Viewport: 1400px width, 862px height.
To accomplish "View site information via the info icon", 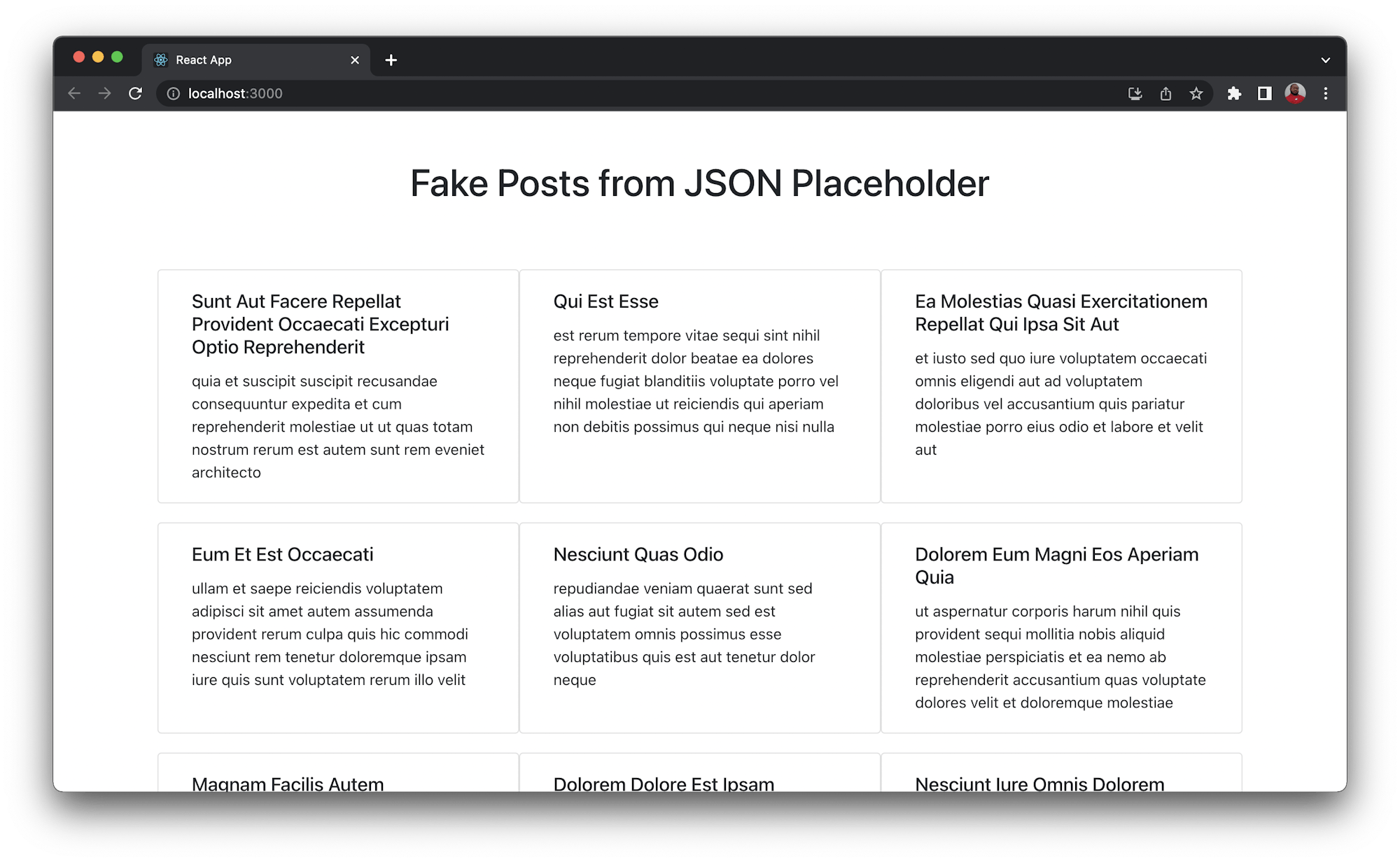I will (x=173, y=93).
